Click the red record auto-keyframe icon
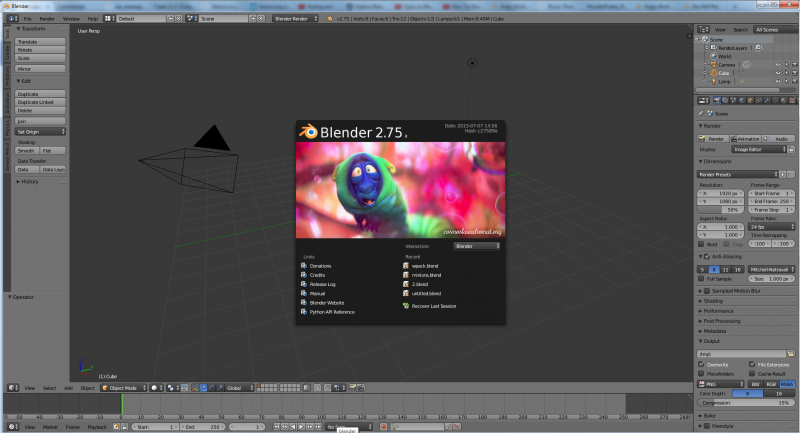800x433 pixels. (x=383, y=426)
